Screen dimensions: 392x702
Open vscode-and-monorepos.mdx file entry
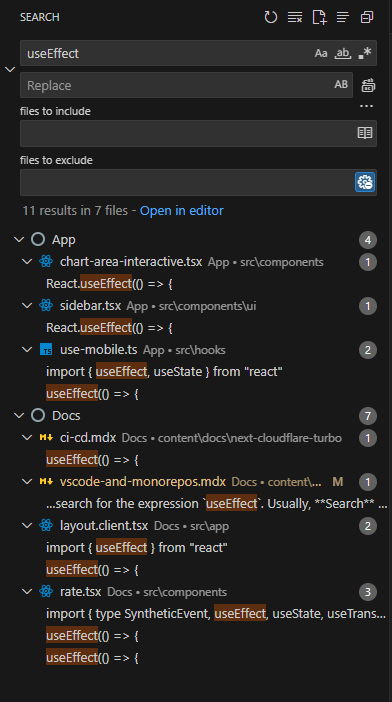[x=143, y=482]
